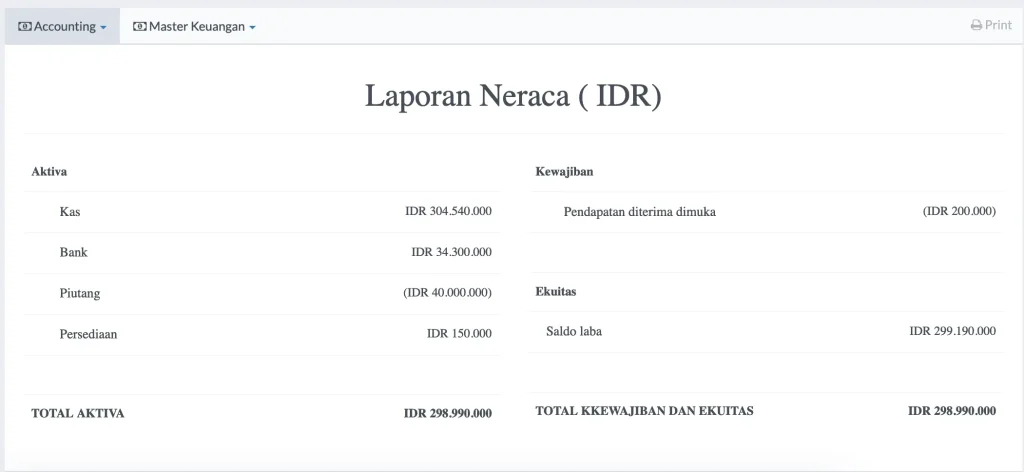The height and width of the screenshot is (472, 1024).
Task: Select the Laporan Neraca (IDR) title
Action: coord(512,96)
